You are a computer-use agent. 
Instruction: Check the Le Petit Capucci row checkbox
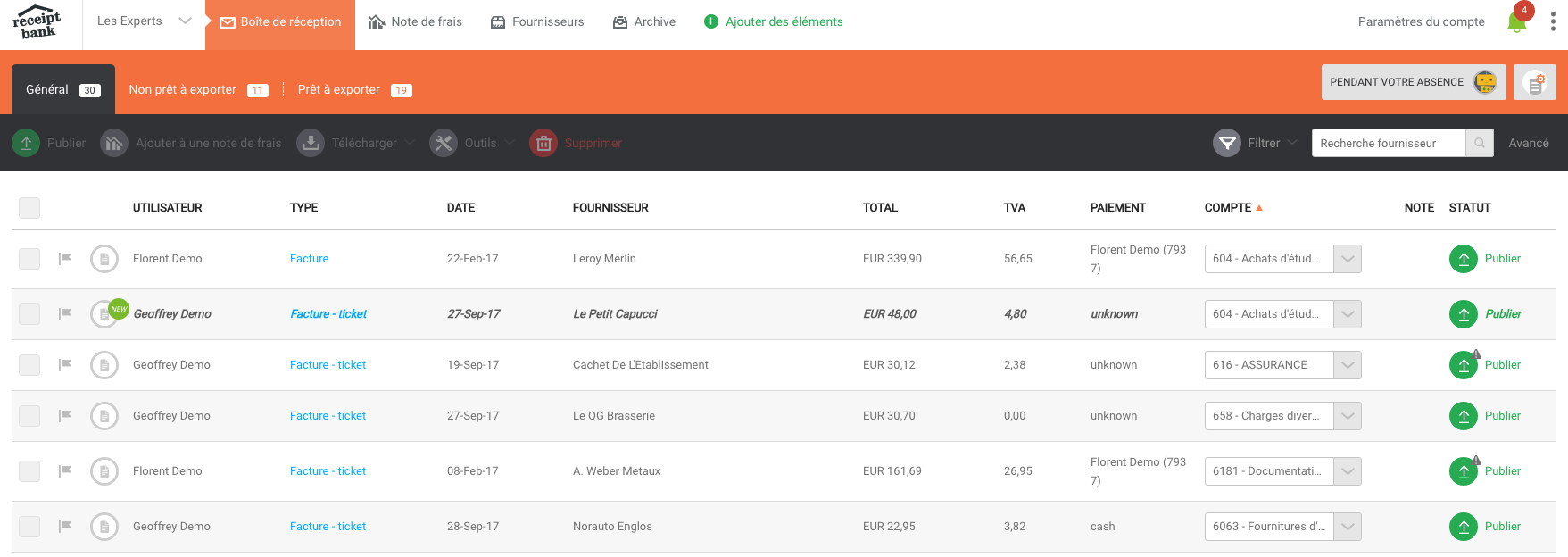tap(29, 314)
